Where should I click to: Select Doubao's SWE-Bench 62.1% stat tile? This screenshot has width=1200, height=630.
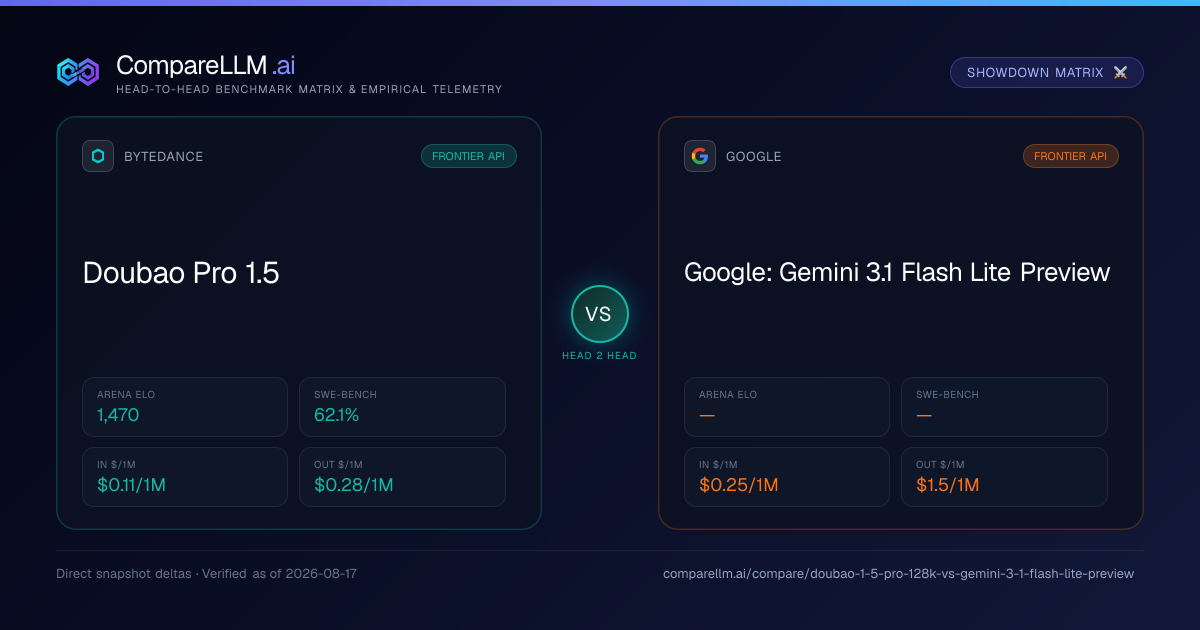pyautogui.click(x=402, y=407)
